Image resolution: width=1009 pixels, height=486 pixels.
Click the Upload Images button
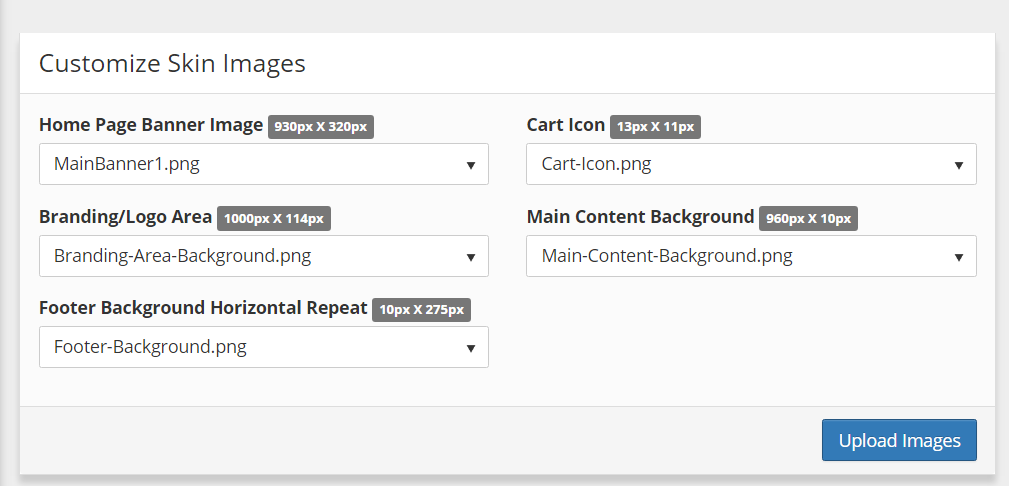tap(899, 440)
